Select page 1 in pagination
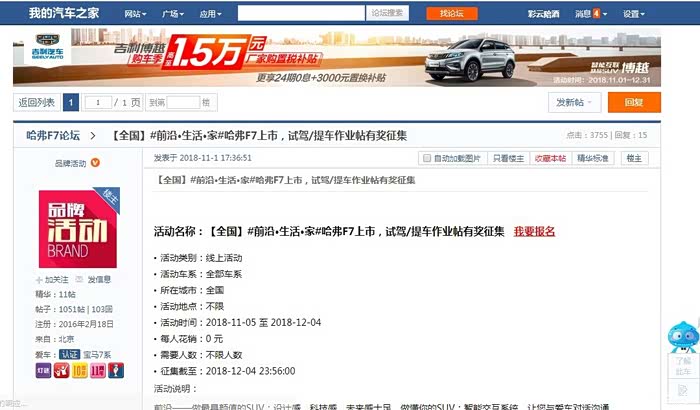700x410 pixels. pos(71,103)
